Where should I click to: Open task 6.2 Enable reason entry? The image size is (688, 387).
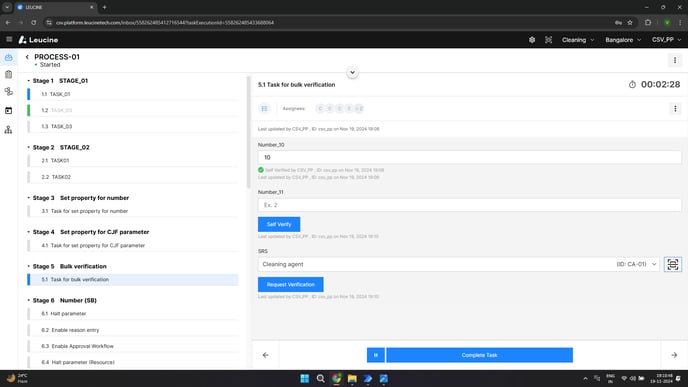coord(133,330)
